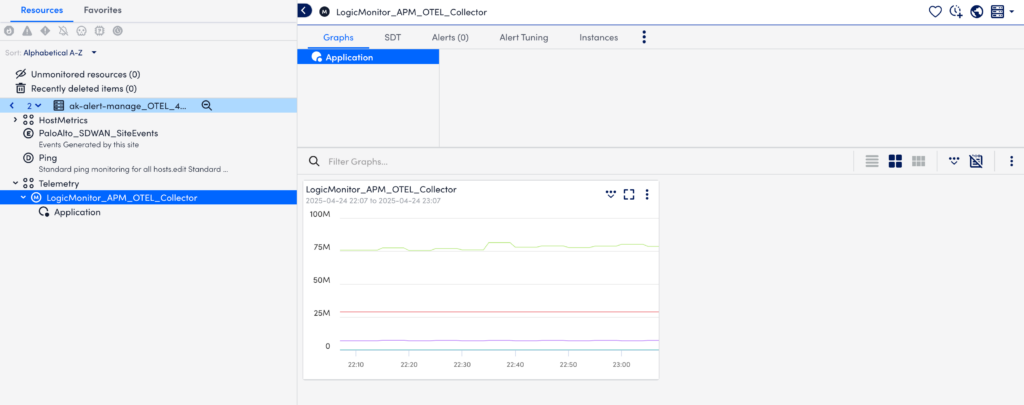Collapse the resource tree panel arrow

click(x=304, y=10)
